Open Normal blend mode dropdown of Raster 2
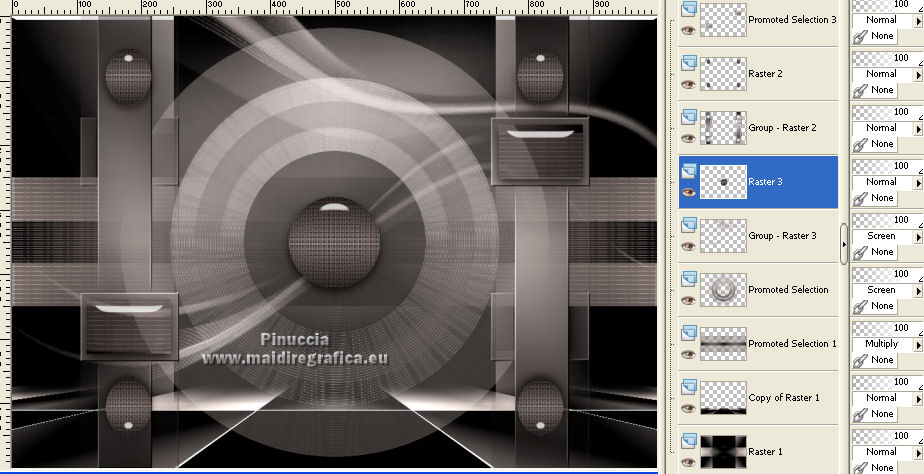Screen dimensions: 924x474 [918, 75]
